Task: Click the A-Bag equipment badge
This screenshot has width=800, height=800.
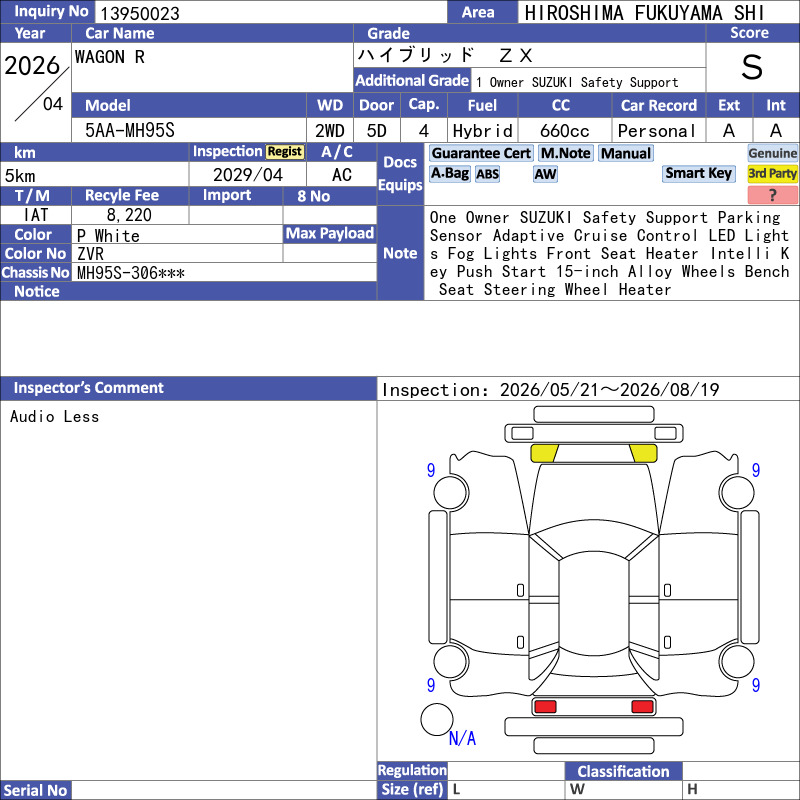Action: (x=449, y=174)
